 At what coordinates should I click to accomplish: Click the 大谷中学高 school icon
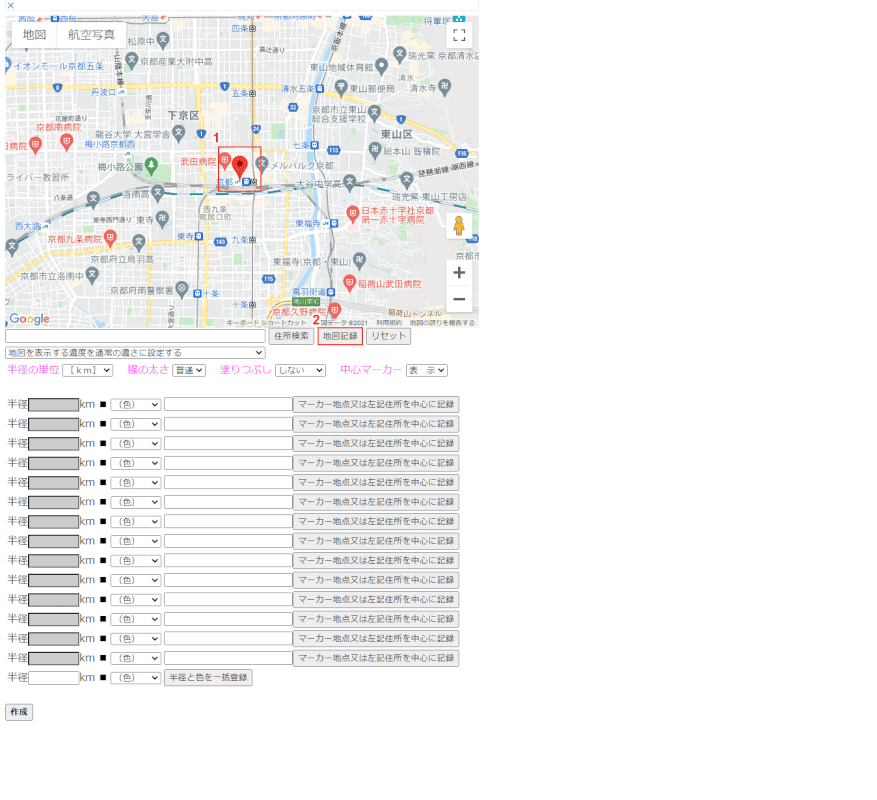click(350, 181)
